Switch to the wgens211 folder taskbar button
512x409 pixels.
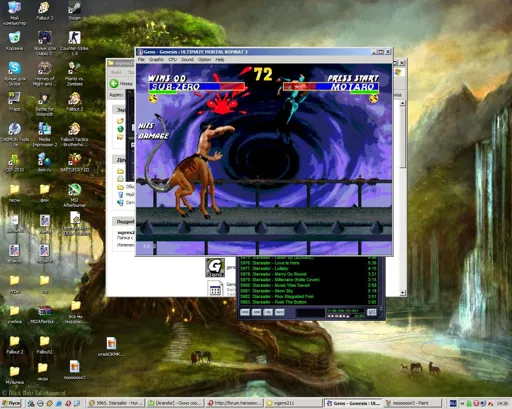pos(294,403)
